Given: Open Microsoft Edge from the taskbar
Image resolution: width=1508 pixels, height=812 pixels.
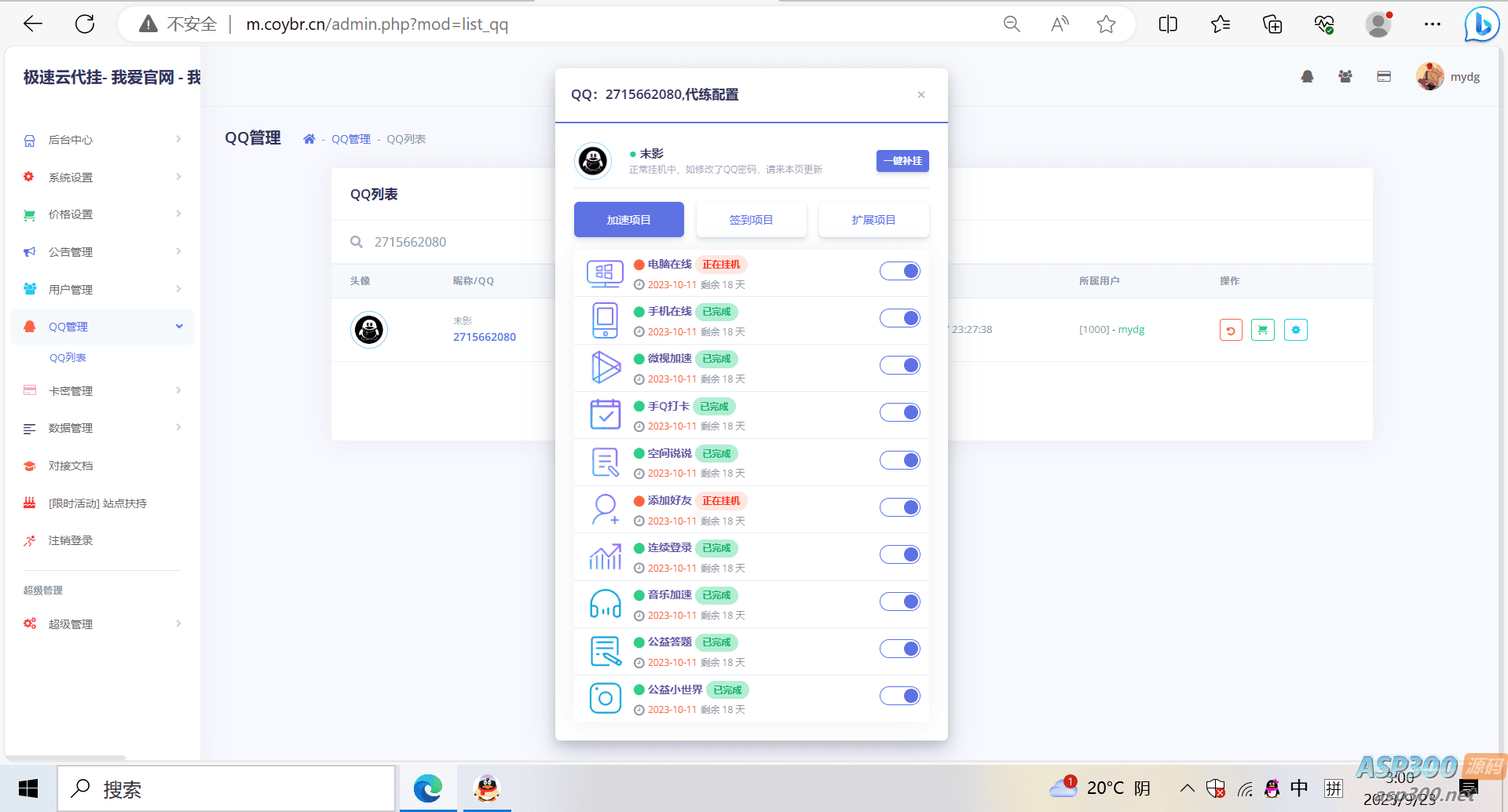Looking at the screenshot, I should pyautogui.click(x=428, y=788).
